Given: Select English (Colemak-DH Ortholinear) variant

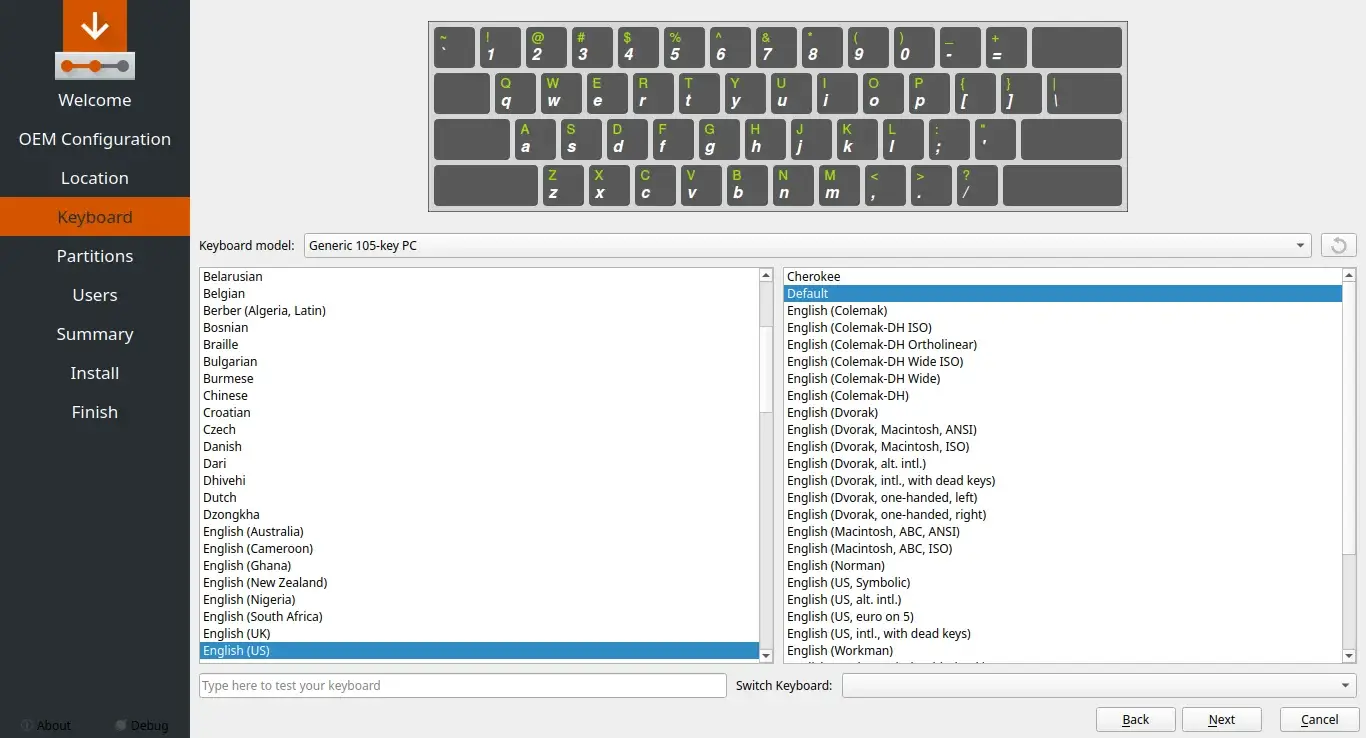Looking at the screenshot, I should pos(1063,344).
